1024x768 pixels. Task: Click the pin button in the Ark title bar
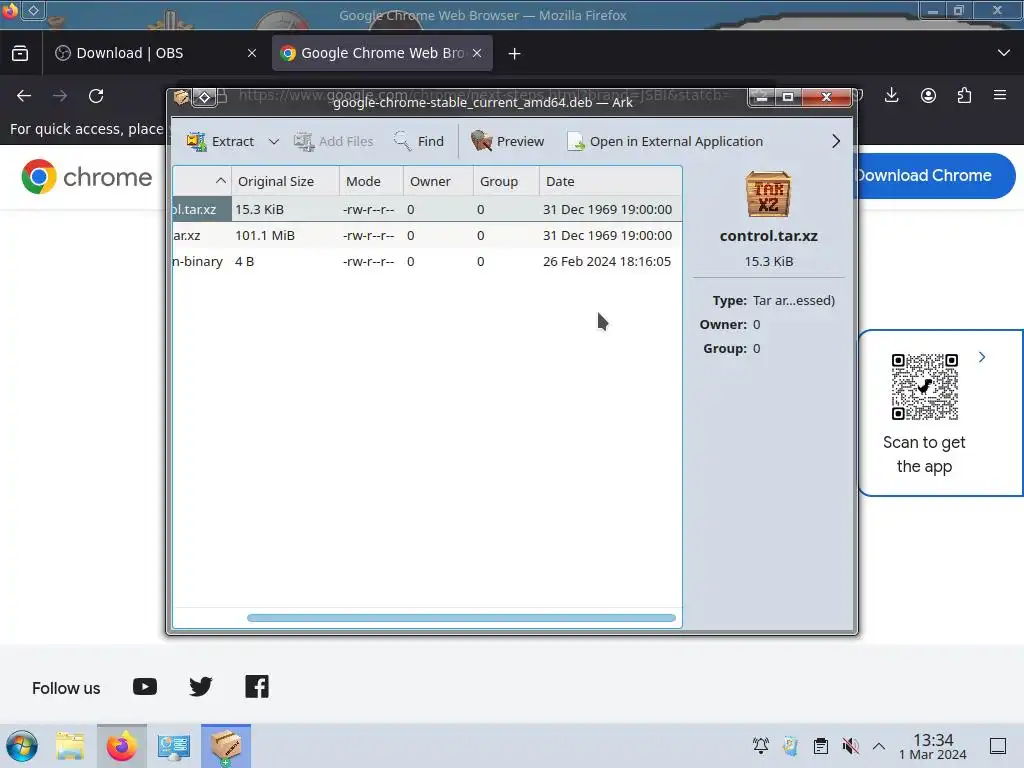tap(204, 98)
